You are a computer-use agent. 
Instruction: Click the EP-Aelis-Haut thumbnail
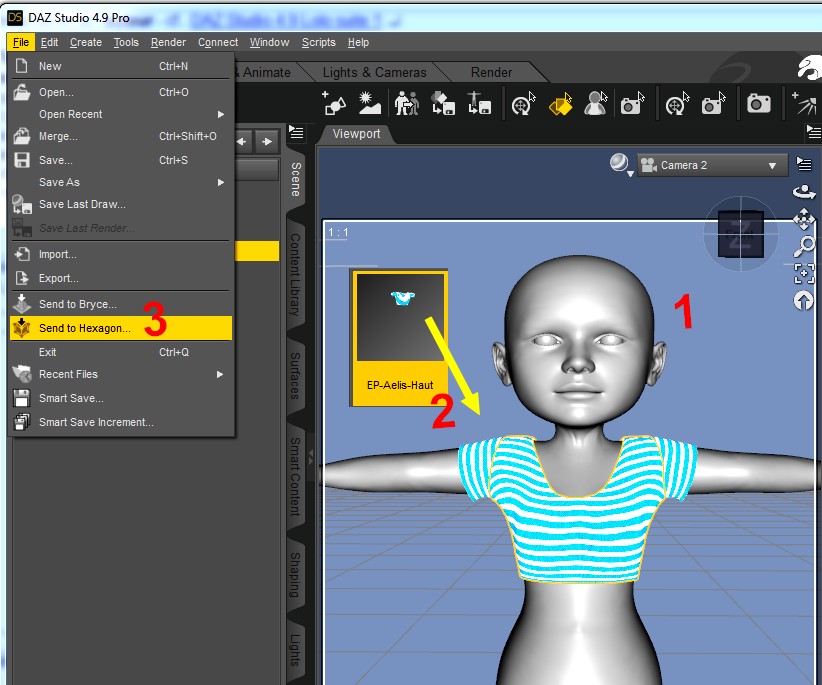click(399, 338)
